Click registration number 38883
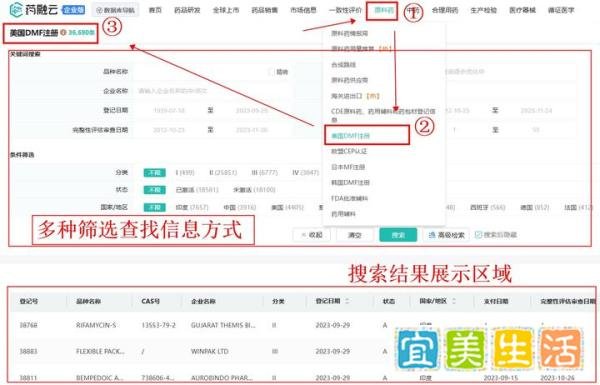 (28, 351)
